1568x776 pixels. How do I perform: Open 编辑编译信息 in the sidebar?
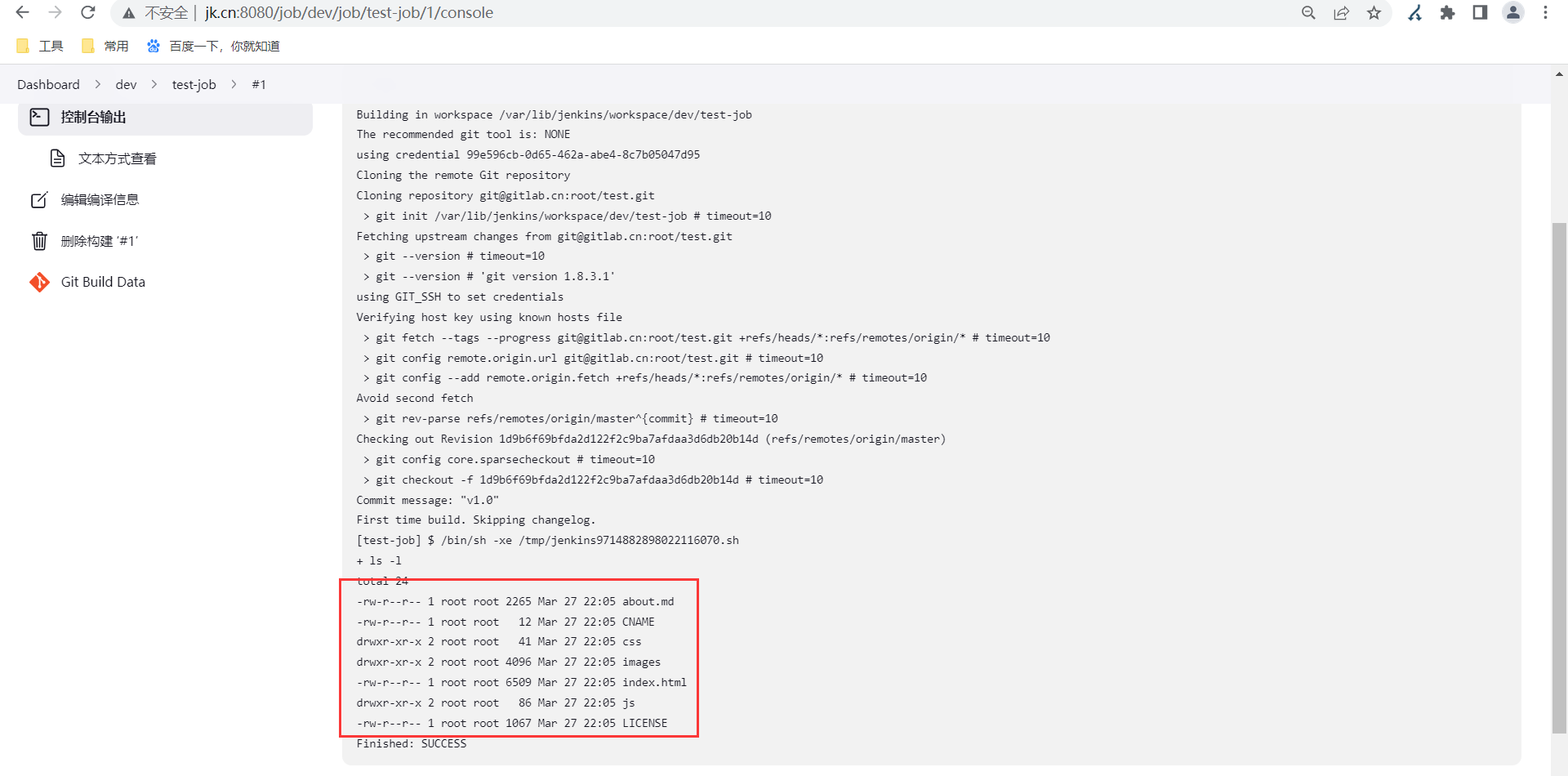coord(100,199)
